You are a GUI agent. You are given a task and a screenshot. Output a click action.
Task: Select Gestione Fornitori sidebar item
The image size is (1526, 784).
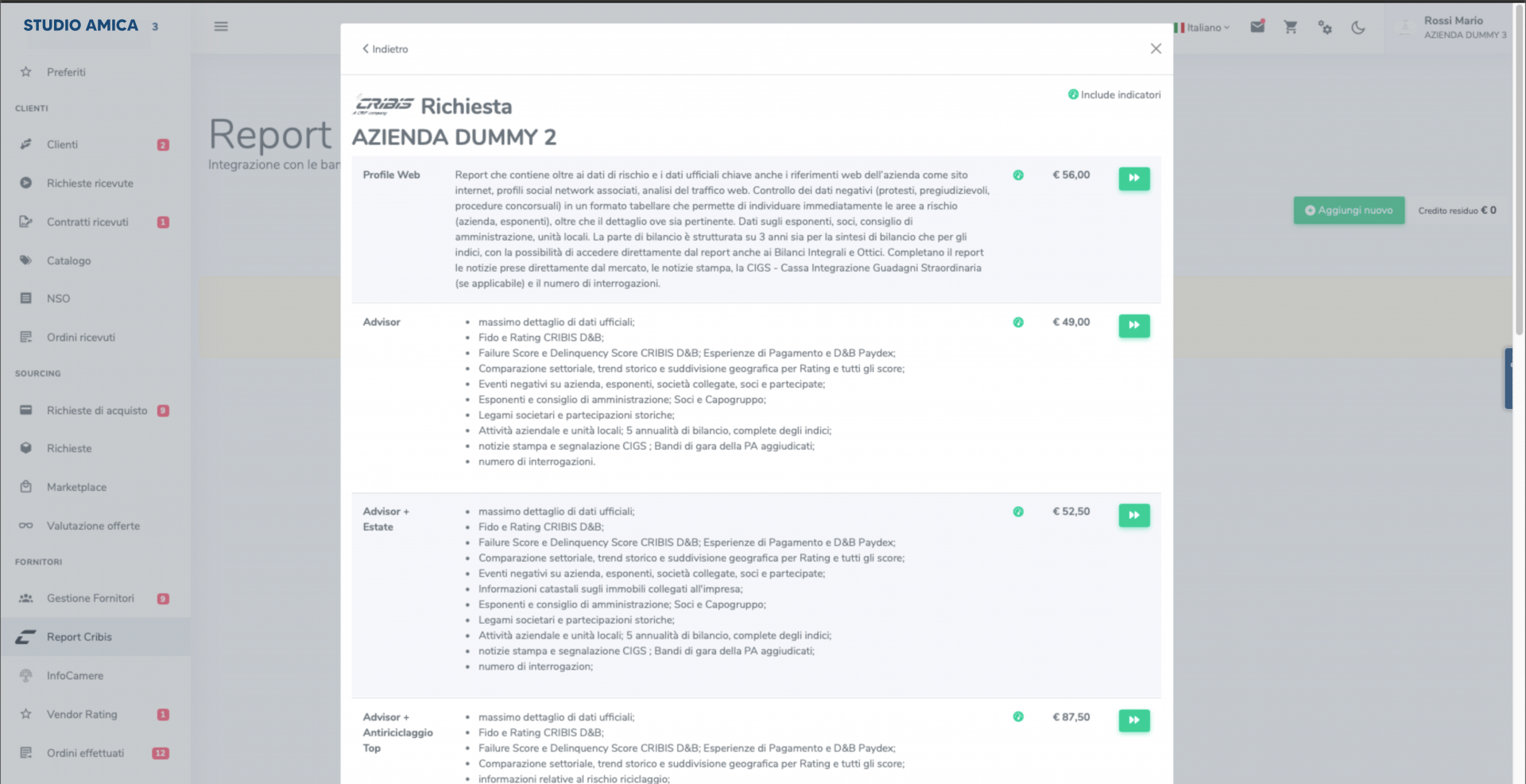[95, 599]
